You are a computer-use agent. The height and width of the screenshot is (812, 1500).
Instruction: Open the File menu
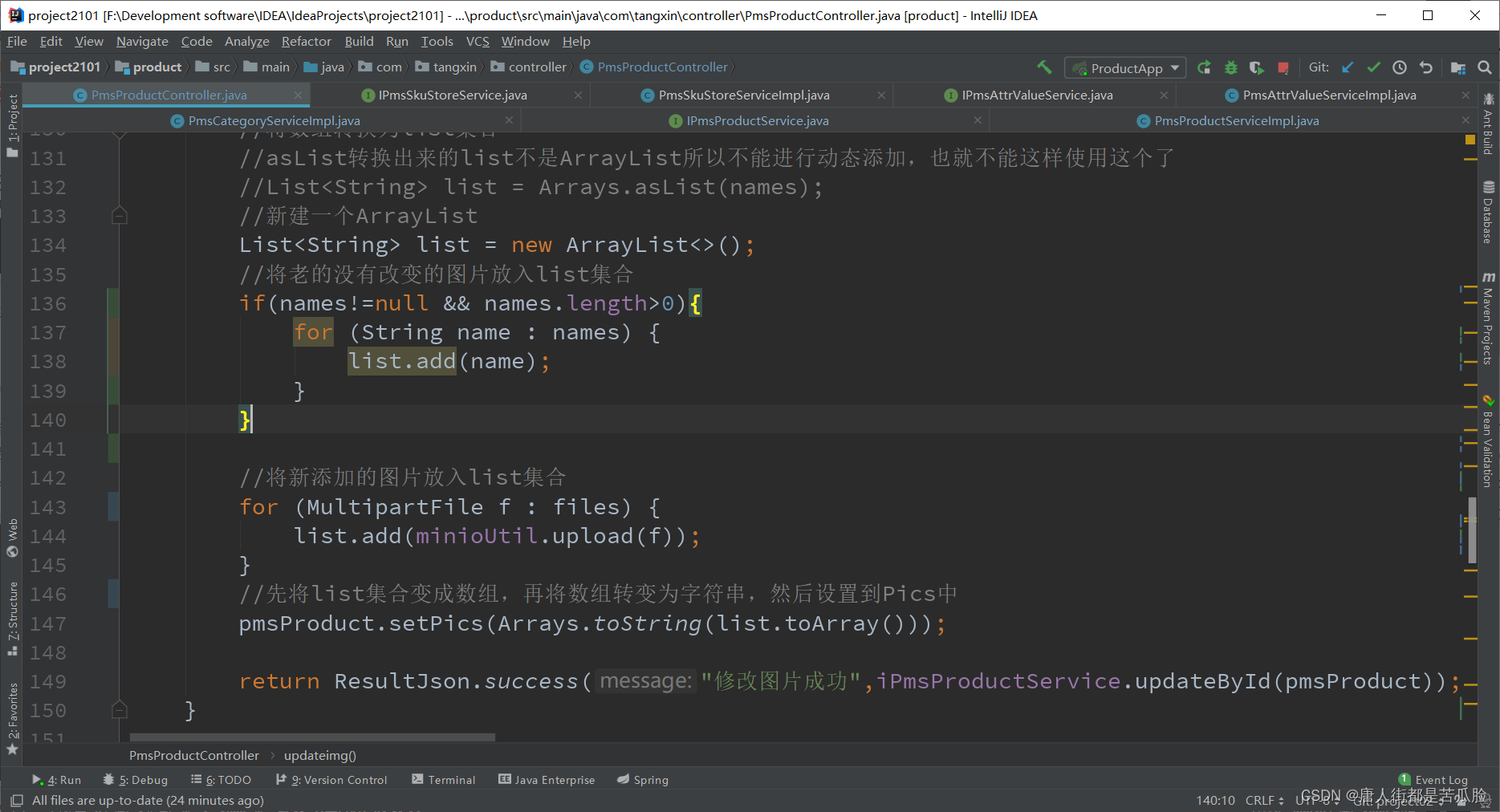(x=17, y=41)
